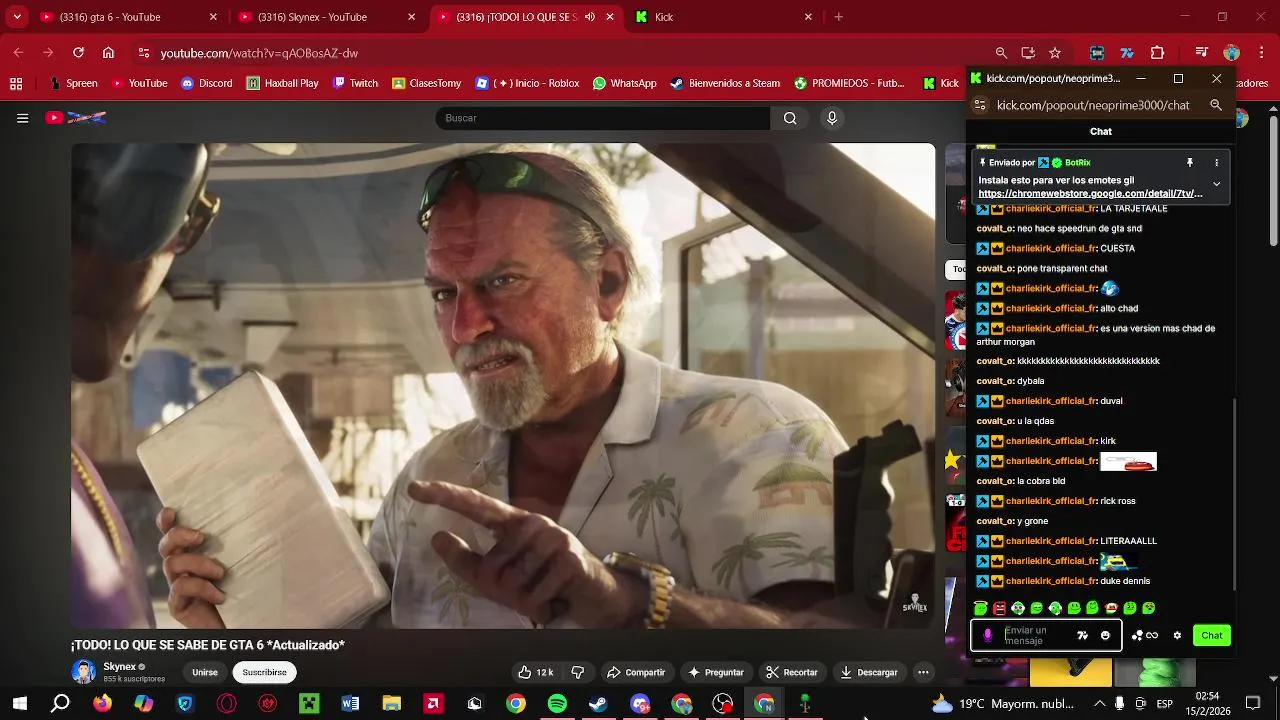Screen dimensions: 1280x720
Task: Open the Windows Start menu
Action: click(x=19, y=704)
